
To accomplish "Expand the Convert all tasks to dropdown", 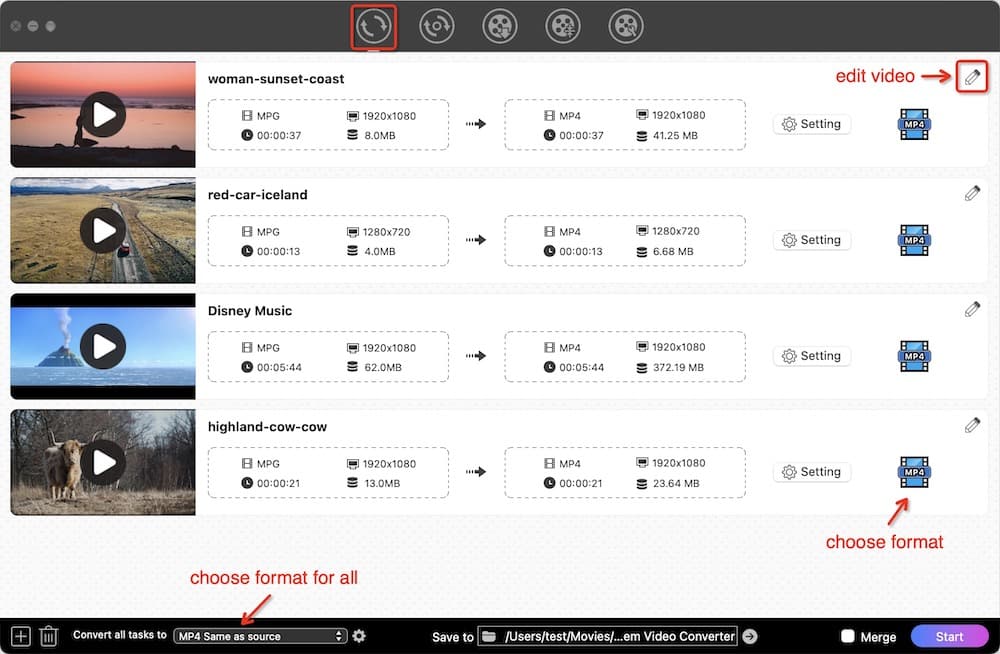I will tap(260, 636).
